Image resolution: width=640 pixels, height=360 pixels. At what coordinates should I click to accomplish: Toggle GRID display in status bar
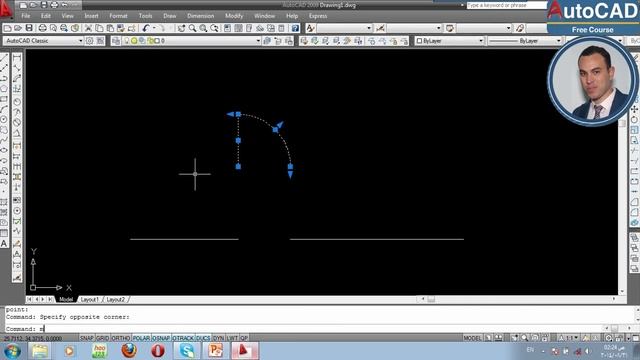click(x=102, y=338)
